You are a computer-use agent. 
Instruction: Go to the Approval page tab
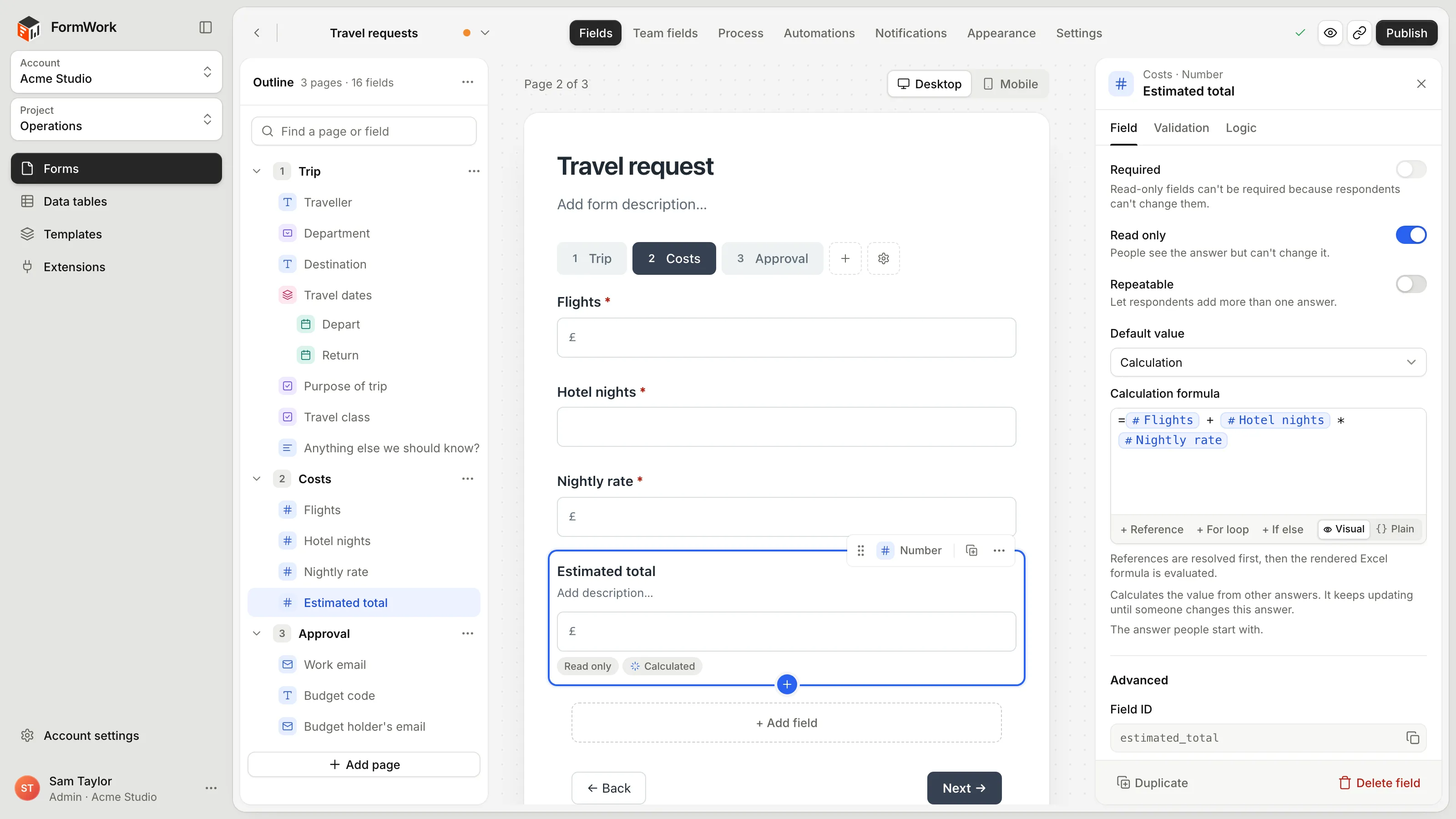[x=772, y=258]
